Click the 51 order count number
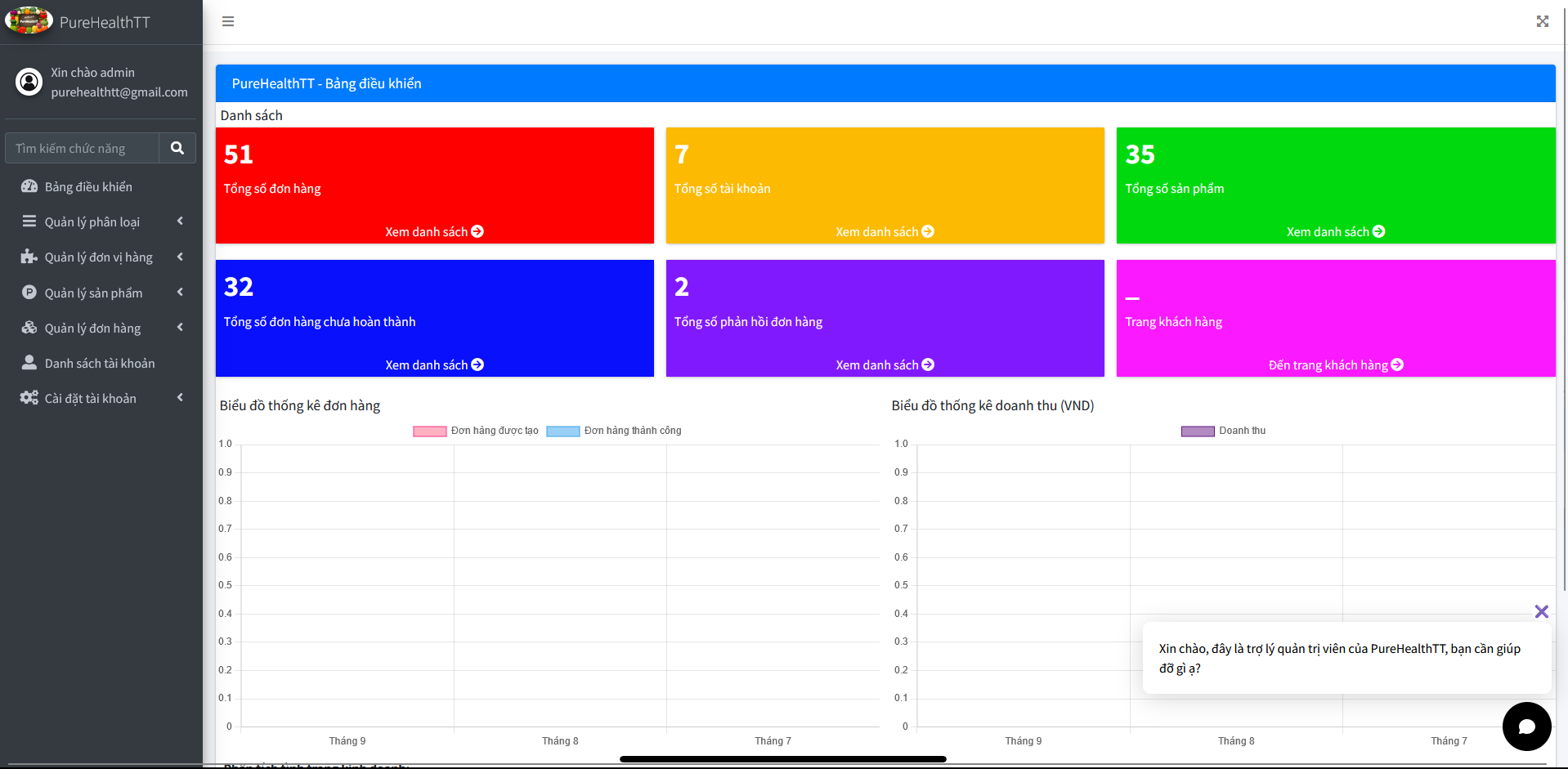The image size is (1568, 769). (x=239, y=154)
